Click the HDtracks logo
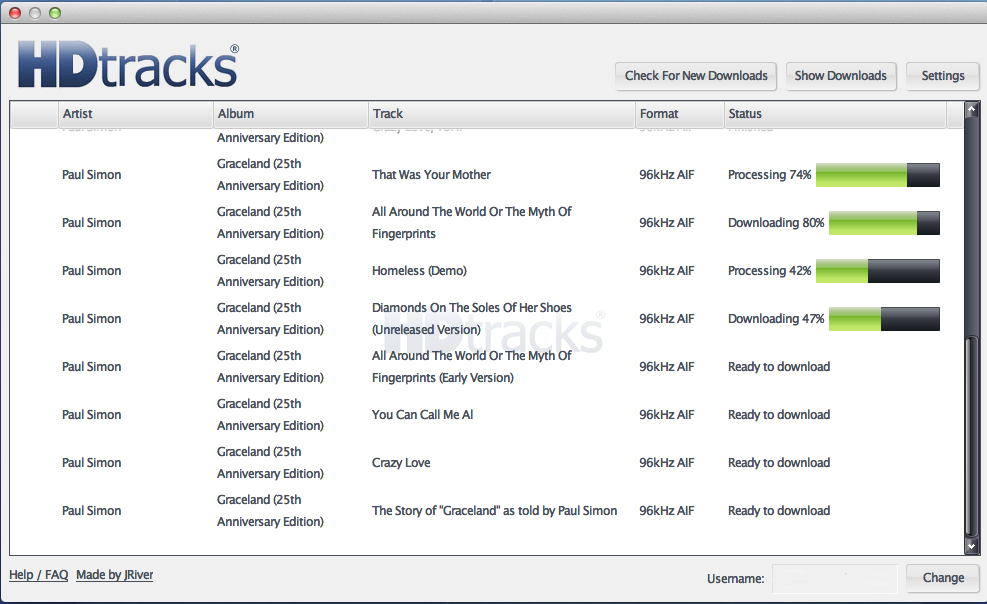Viewport: 987px width, 604px height. pos(125,63)
